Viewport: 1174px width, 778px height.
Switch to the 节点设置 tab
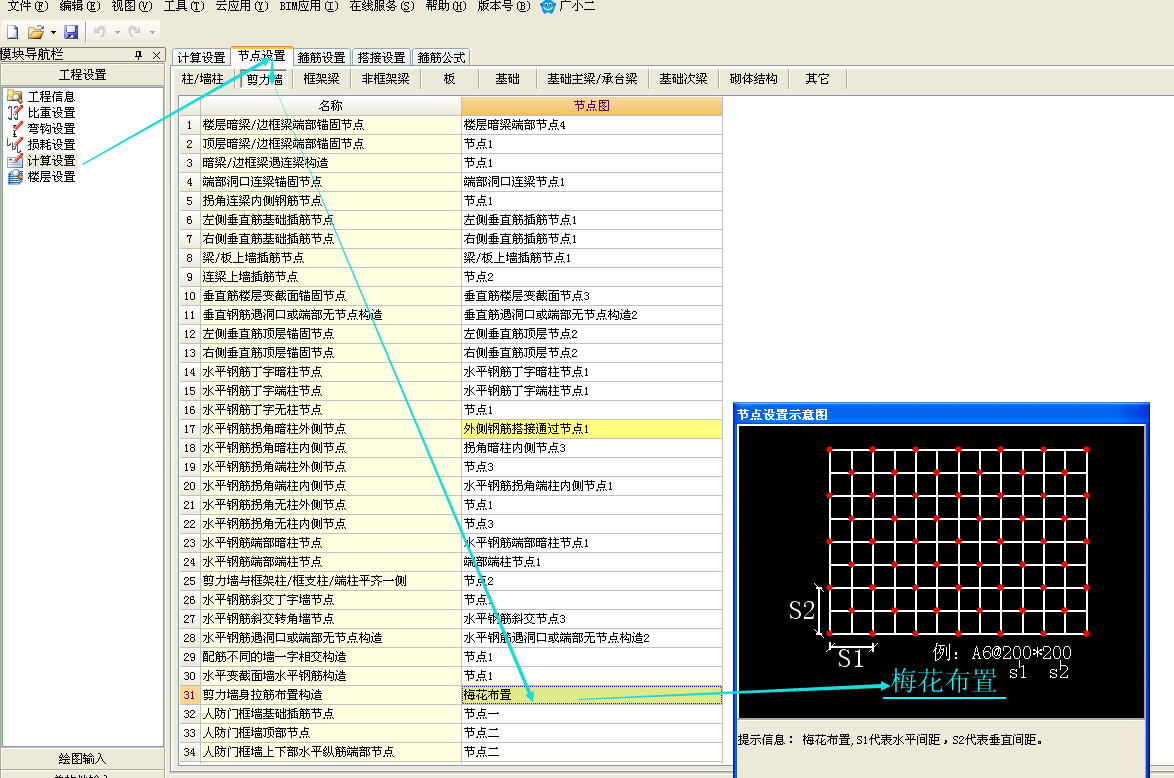[x=261, y=56]
